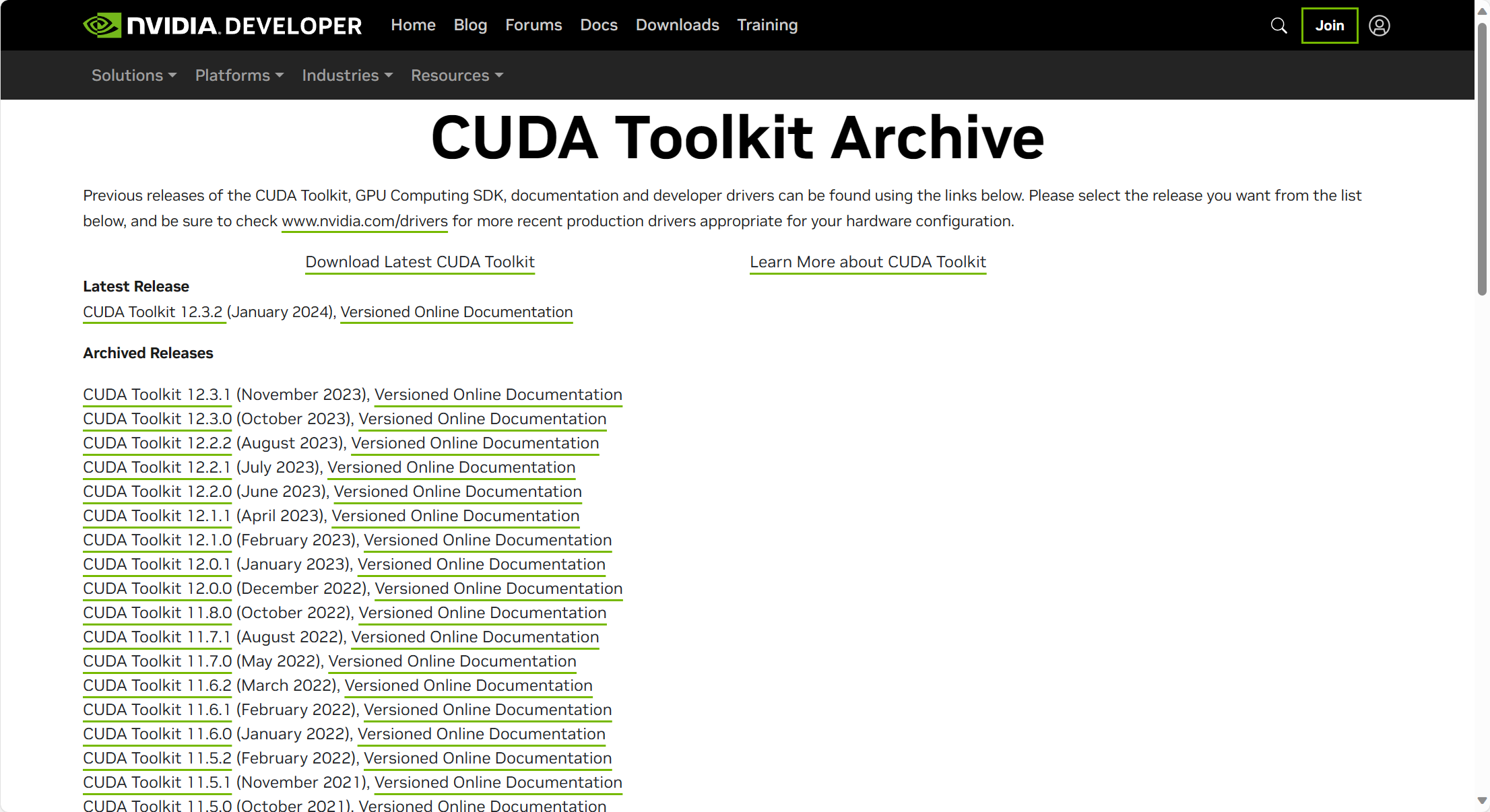
Task: Open www.nvidia.com/drivers link
Action: (364, 221)
